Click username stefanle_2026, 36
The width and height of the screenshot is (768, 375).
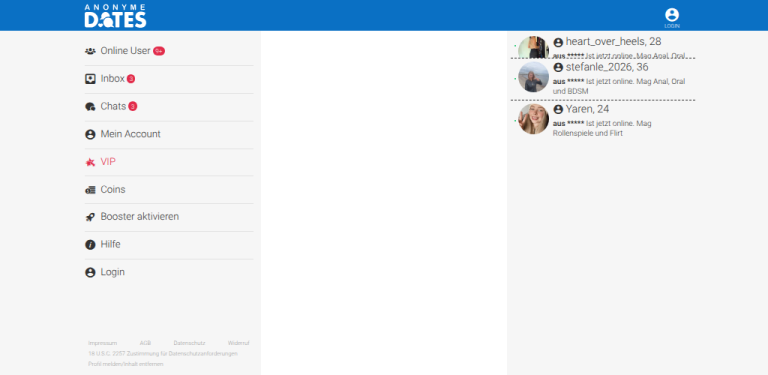(607, 67)
